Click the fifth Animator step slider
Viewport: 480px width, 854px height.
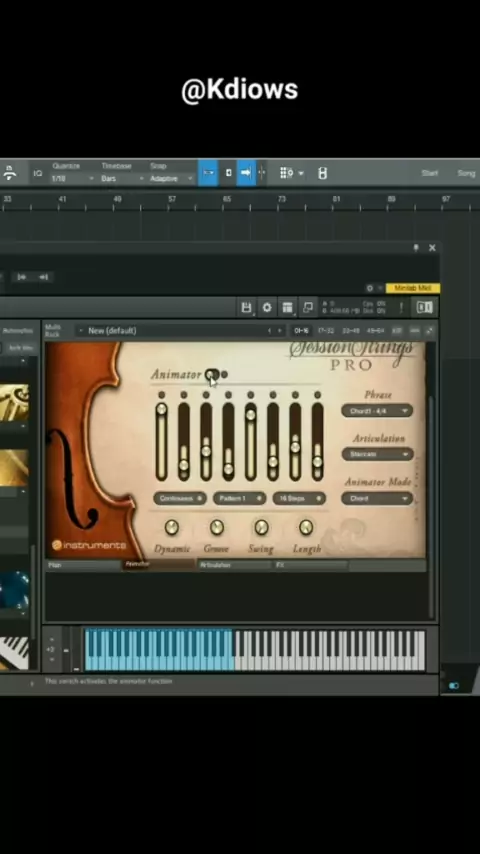tap(251, 442)
